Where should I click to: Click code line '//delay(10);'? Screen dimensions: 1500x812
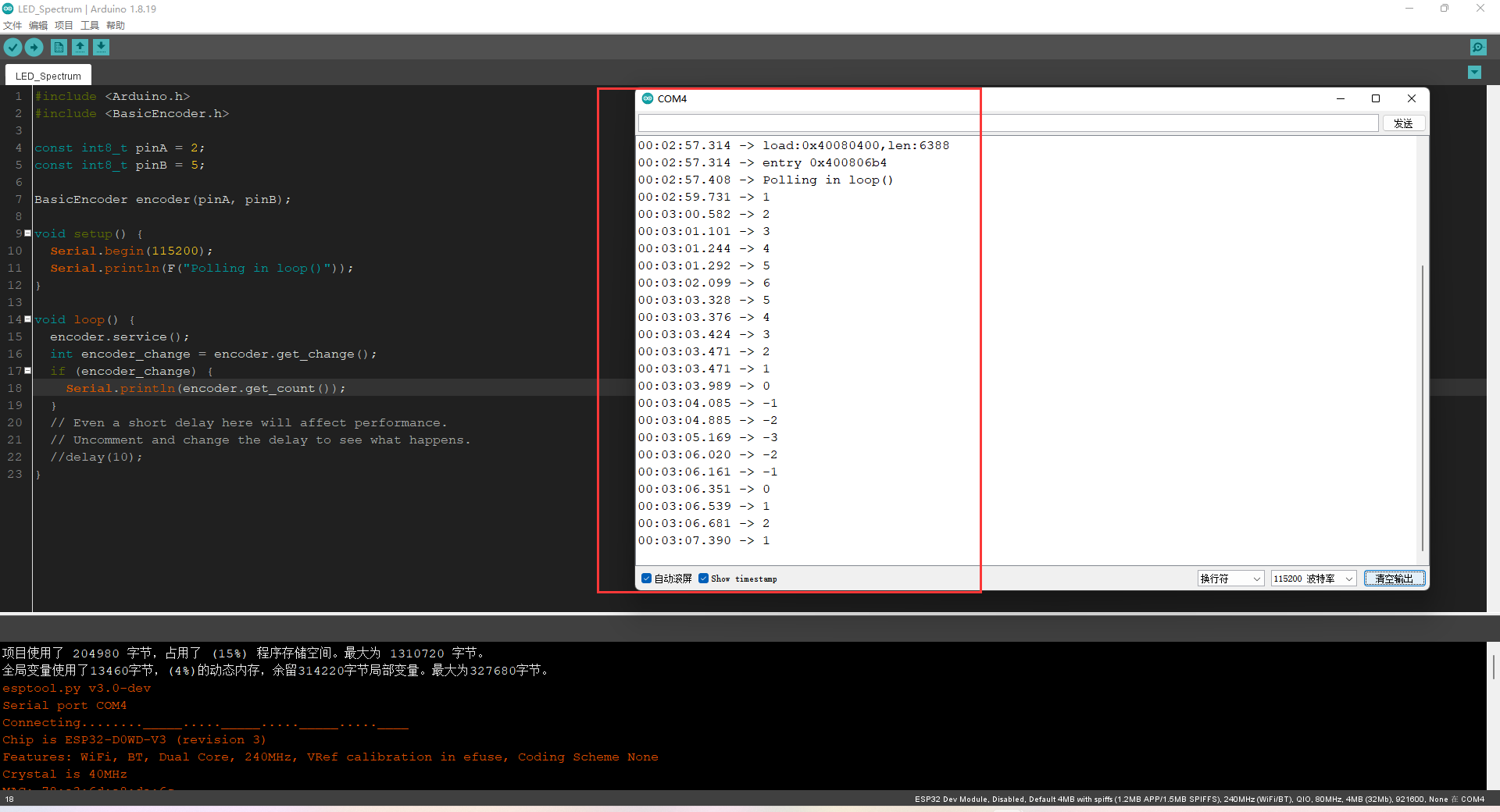pos(96,458)
